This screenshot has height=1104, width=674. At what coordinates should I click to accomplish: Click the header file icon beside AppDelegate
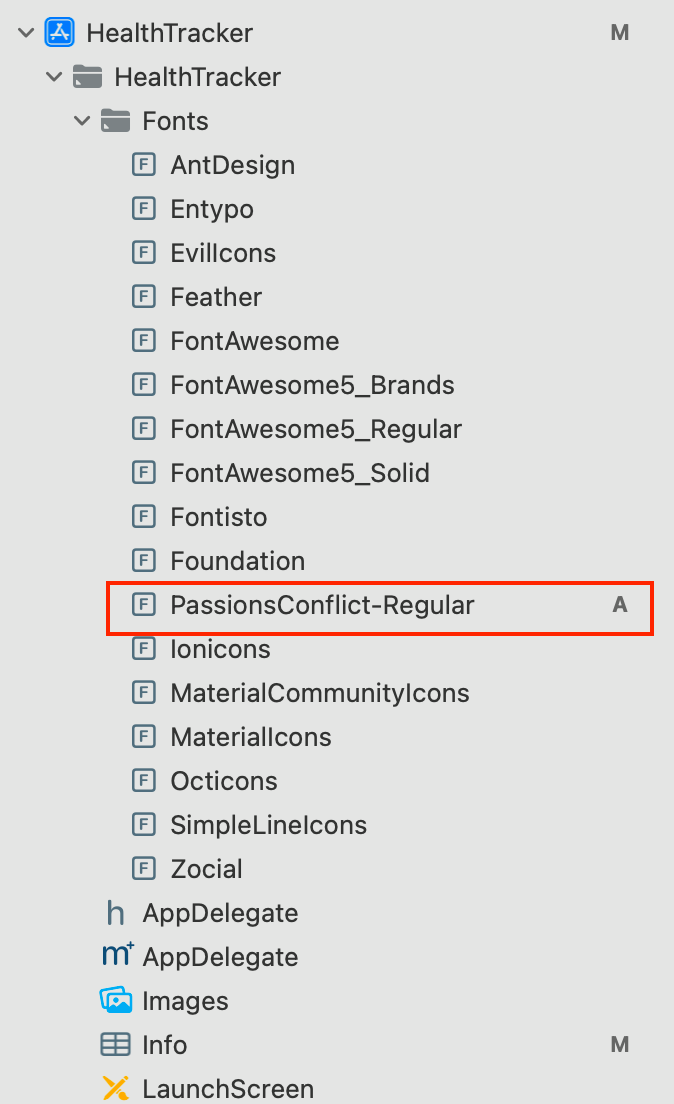coord(115,912)
